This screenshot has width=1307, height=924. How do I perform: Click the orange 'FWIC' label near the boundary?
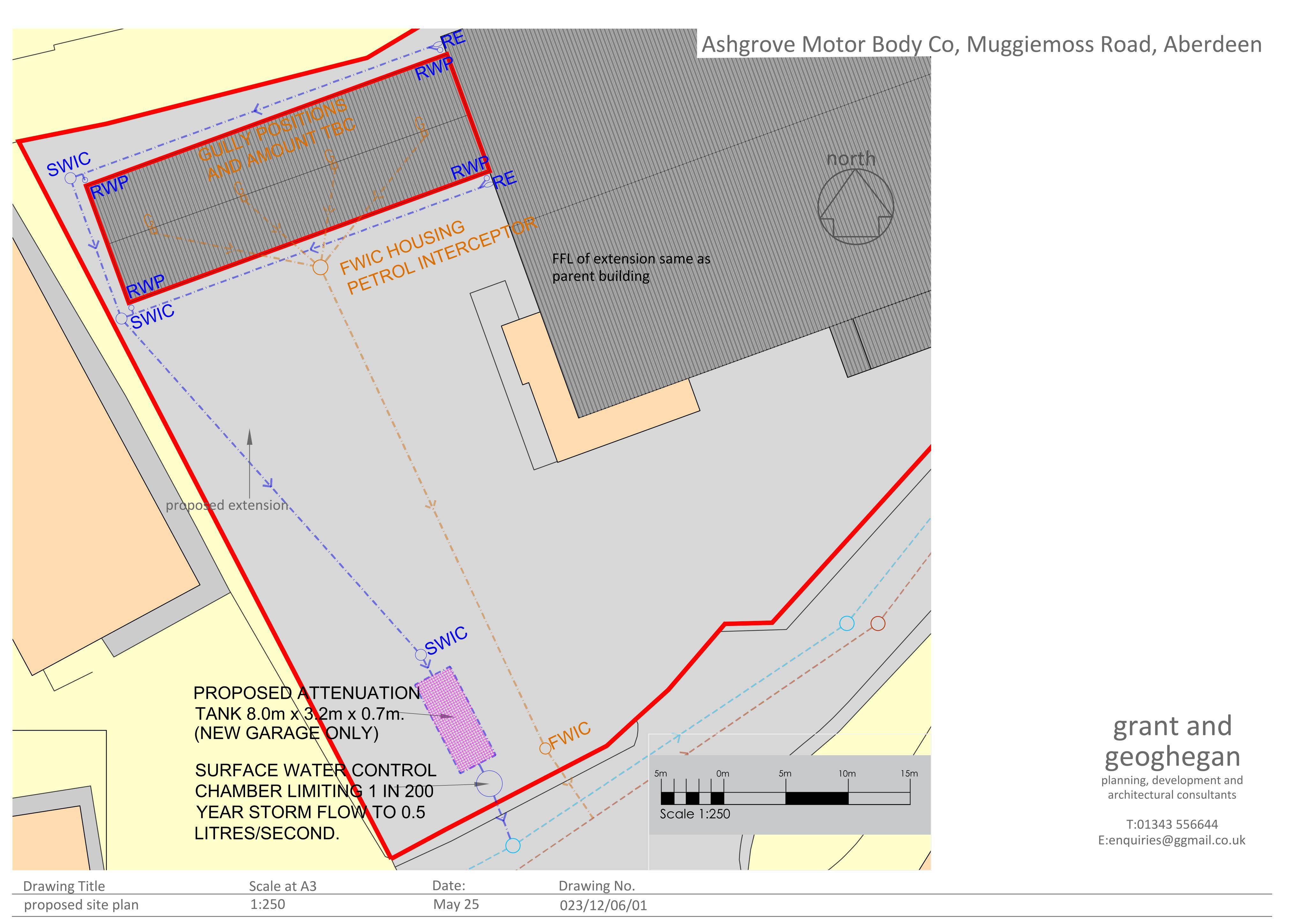570,735
